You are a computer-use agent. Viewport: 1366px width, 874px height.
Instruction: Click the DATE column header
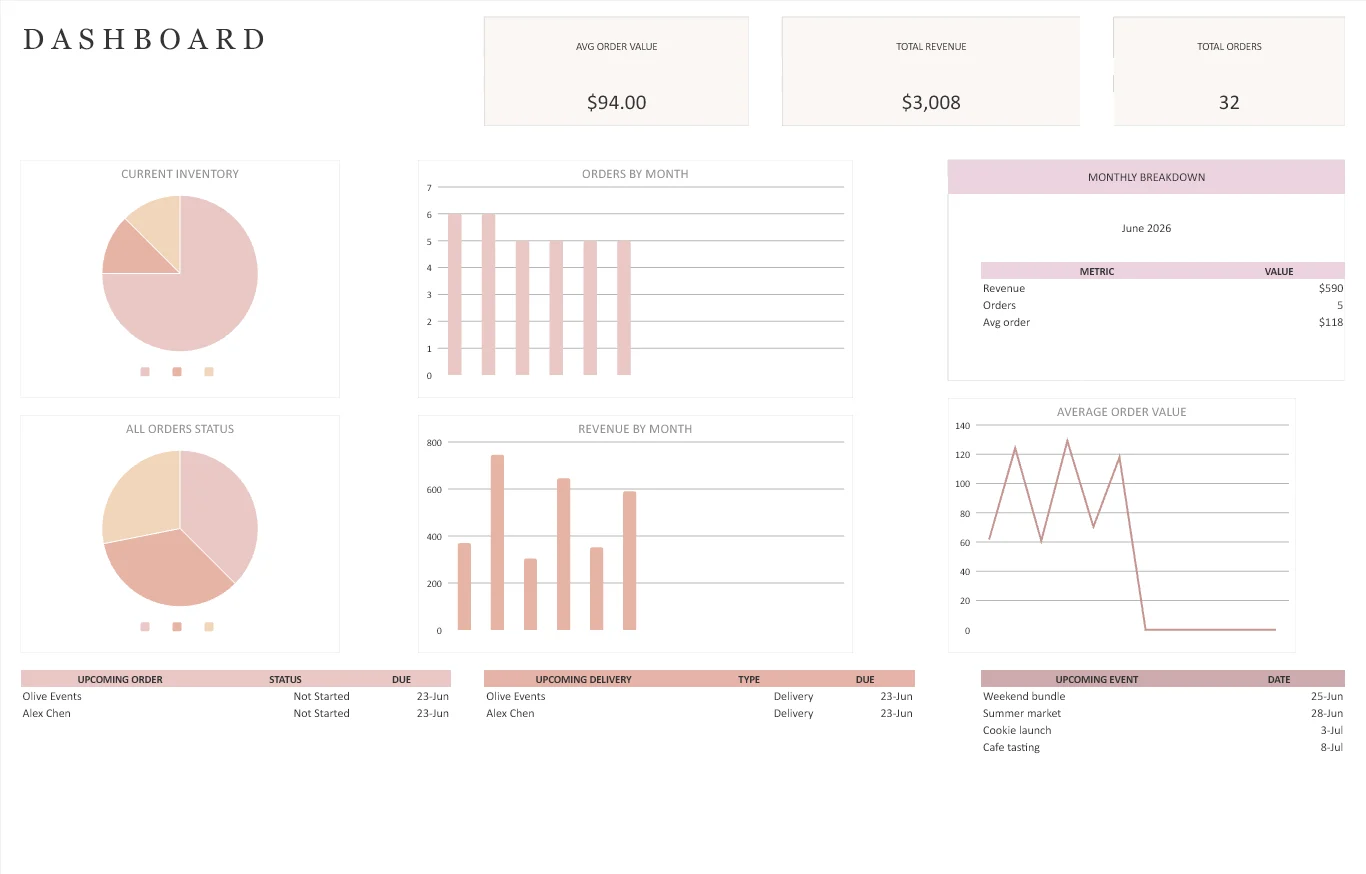tap(1279, 679)
